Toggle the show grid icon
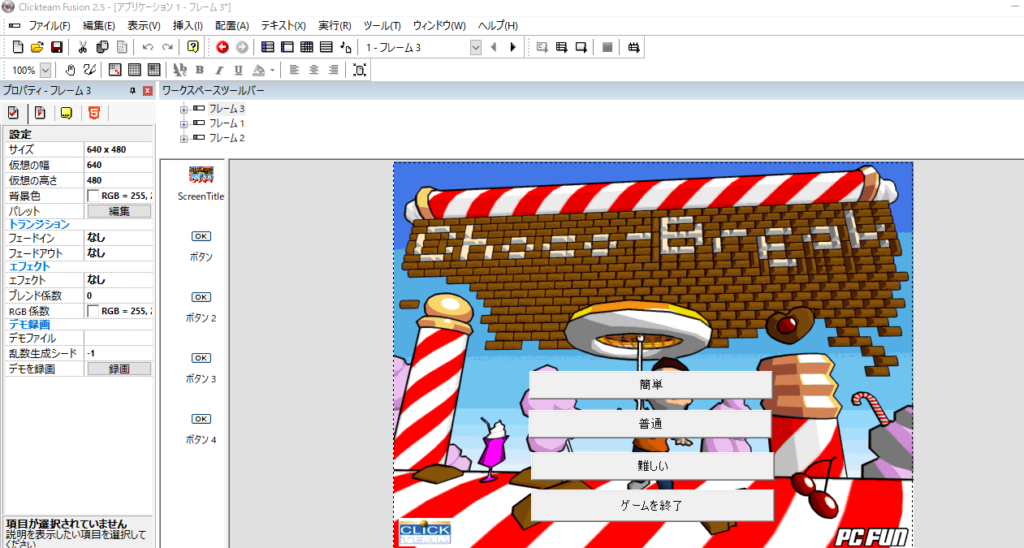Image resolution: width=1024 pixels, height=548 pixels. 135,70
